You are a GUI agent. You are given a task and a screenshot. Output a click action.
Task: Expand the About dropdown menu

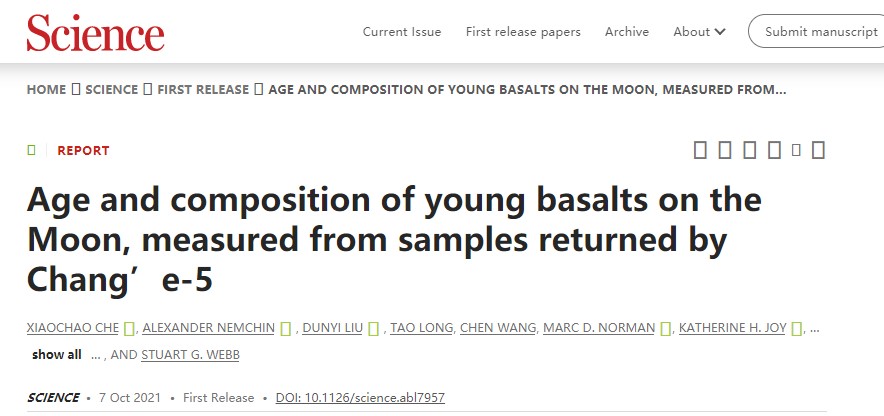[x=699, y=31]
